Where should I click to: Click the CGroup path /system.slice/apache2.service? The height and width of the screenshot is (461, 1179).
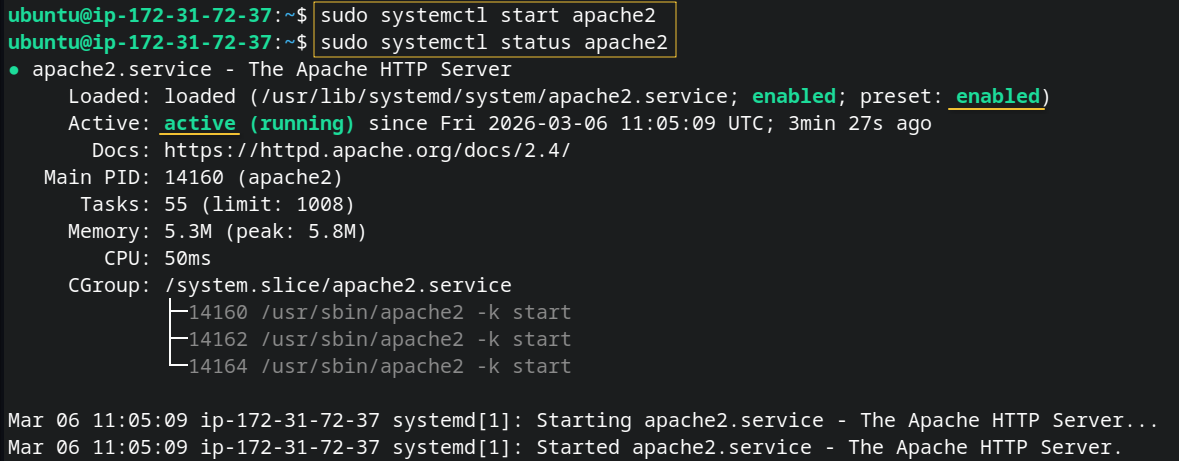click(x=338, y=286)
